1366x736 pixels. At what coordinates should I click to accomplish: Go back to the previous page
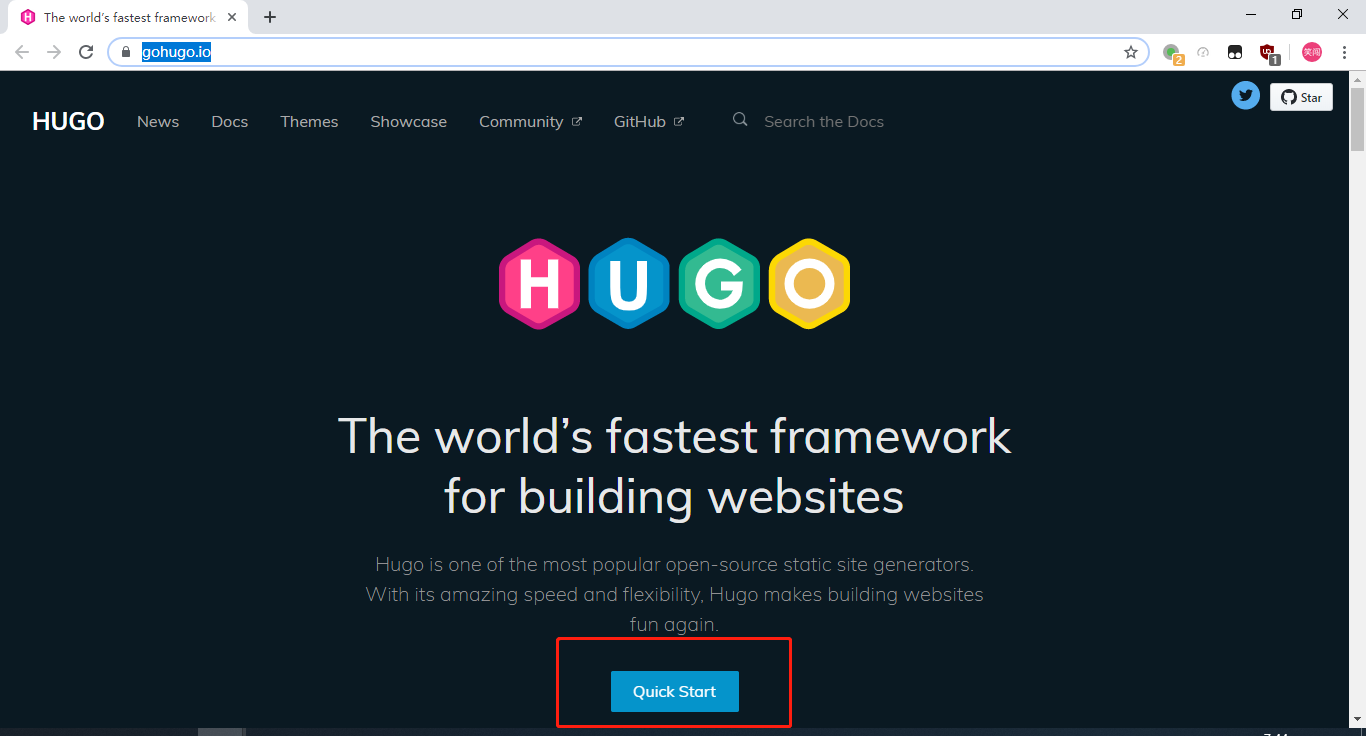(x=22, y=52)
